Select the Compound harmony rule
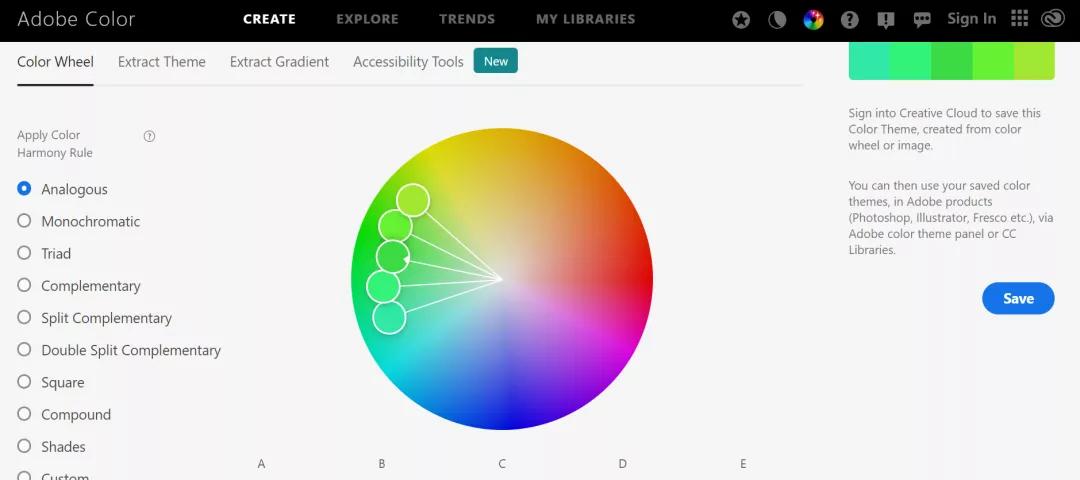The height and width of the screenshot is (480, 1080). (x=24, y=414)
